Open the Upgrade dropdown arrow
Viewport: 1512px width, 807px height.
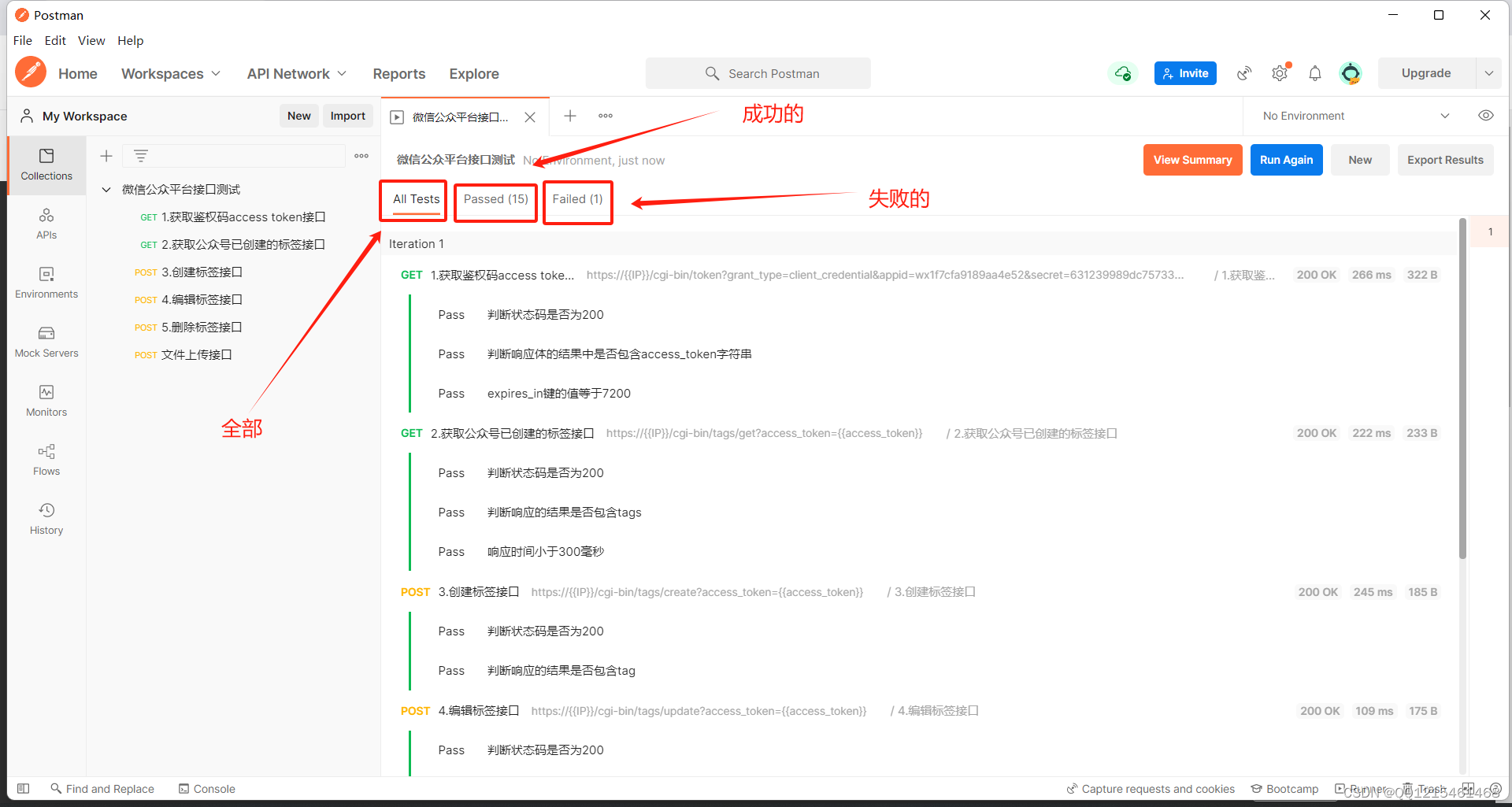click(x=1488, y=73)
